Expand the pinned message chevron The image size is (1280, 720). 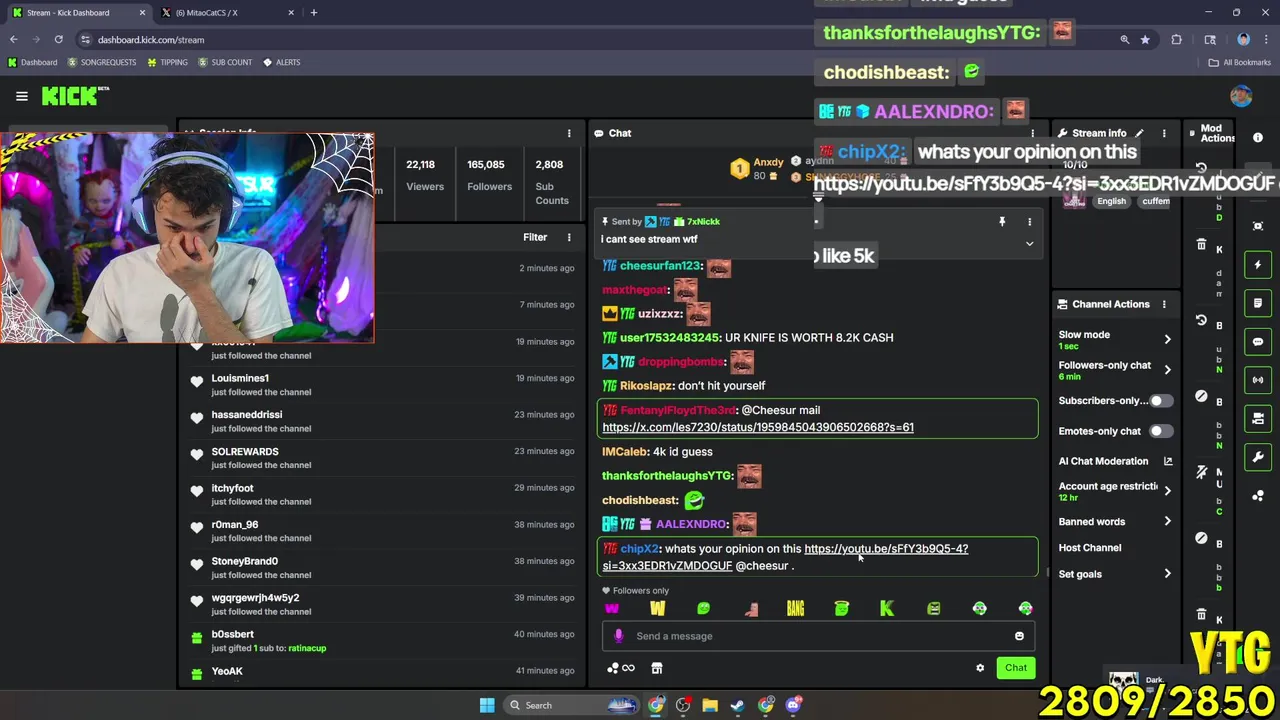point(1029,244)
